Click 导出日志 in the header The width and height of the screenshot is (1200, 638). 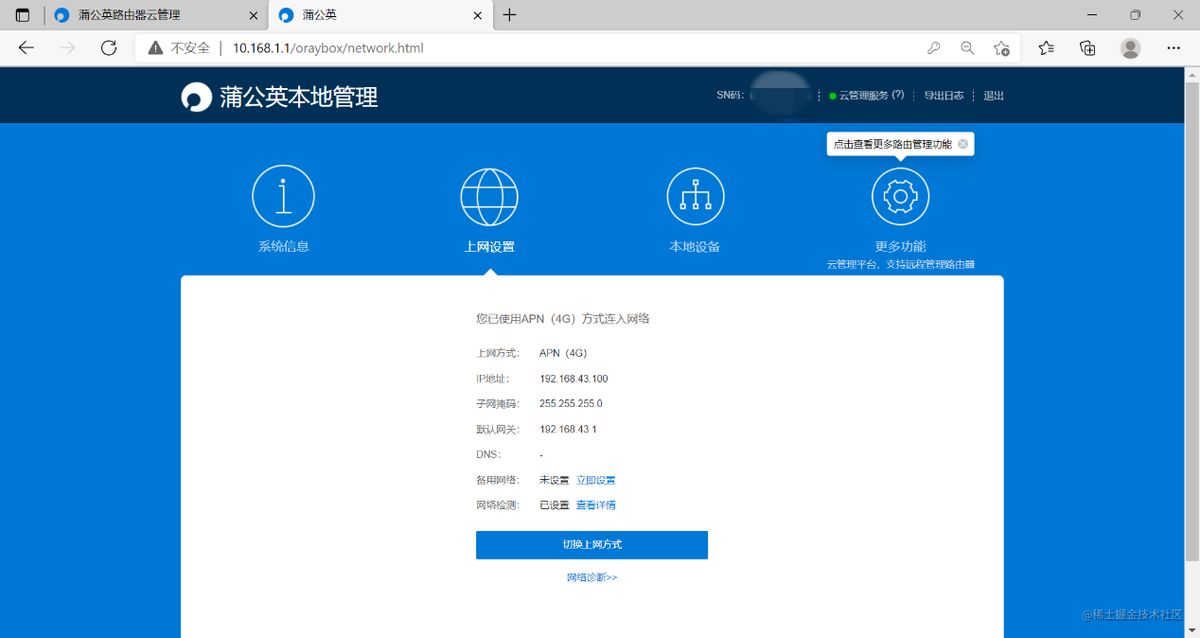pyautogui.click(x=943, y=96)
